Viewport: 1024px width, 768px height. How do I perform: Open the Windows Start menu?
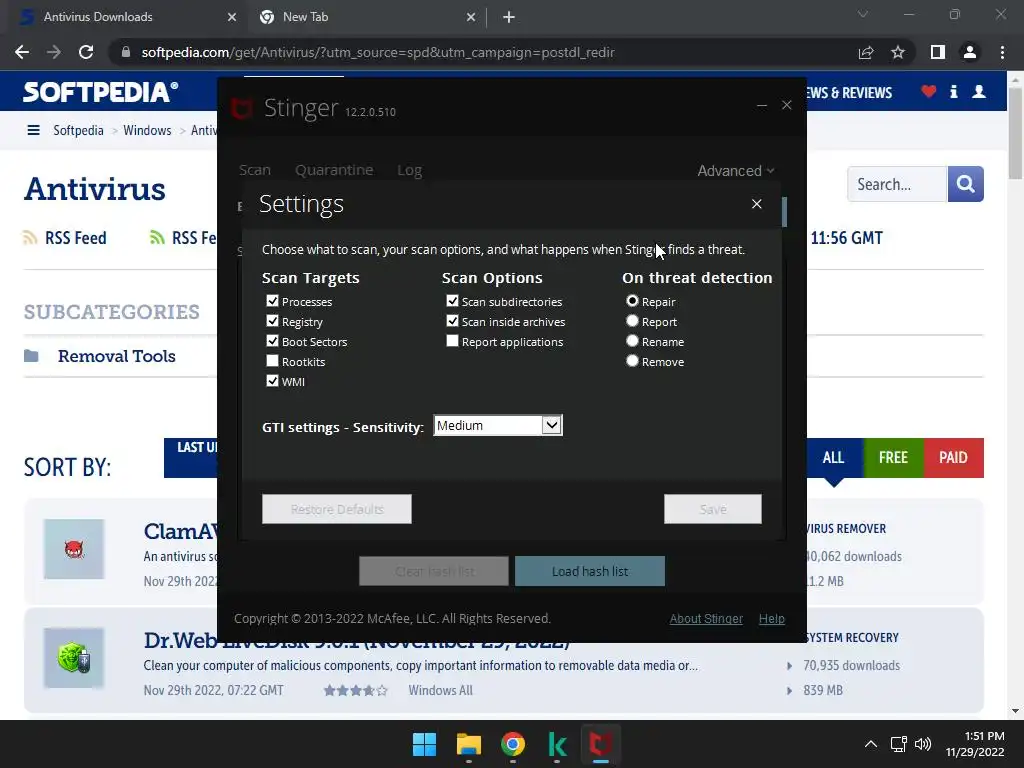point(424,744)
